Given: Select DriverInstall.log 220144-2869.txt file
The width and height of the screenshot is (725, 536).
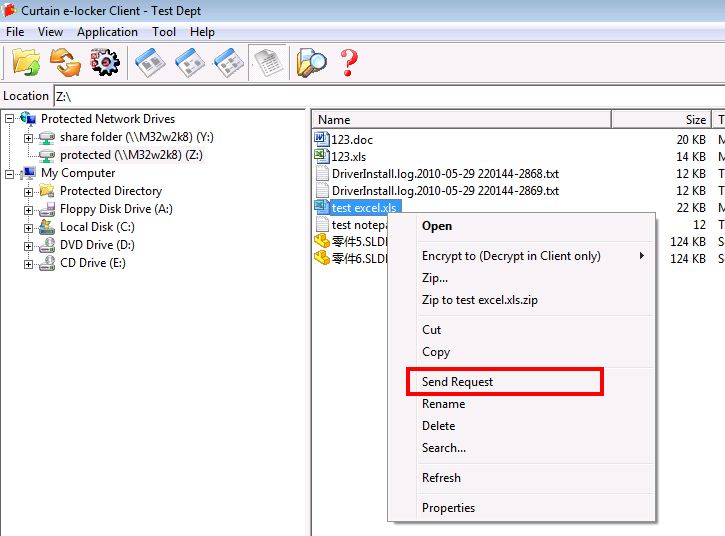Looking at the screenshot, I should pyautogui.click(x=445, y=191).
